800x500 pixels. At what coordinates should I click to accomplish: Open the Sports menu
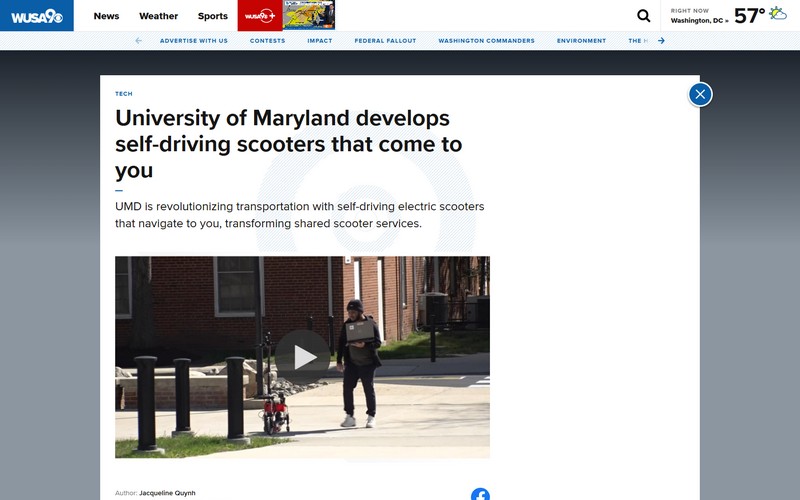pos(213,16)
